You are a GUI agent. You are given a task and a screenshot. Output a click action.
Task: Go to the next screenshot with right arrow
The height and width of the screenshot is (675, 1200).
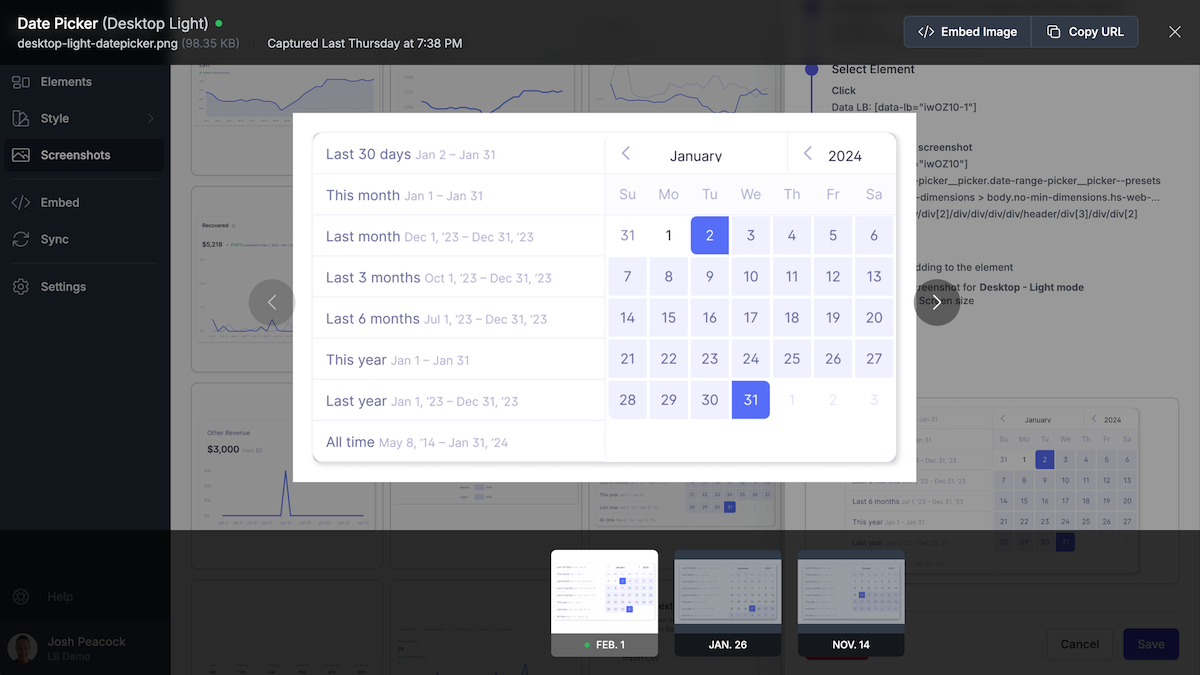936,302
